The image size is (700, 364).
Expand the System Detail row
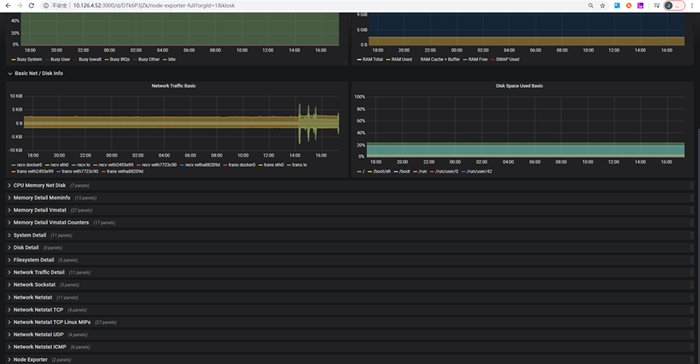coord(349,235)
